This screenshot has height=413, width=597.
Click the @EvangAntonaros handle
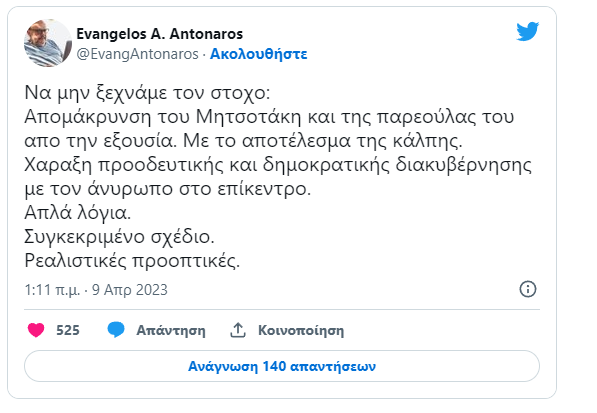[137, 54]
